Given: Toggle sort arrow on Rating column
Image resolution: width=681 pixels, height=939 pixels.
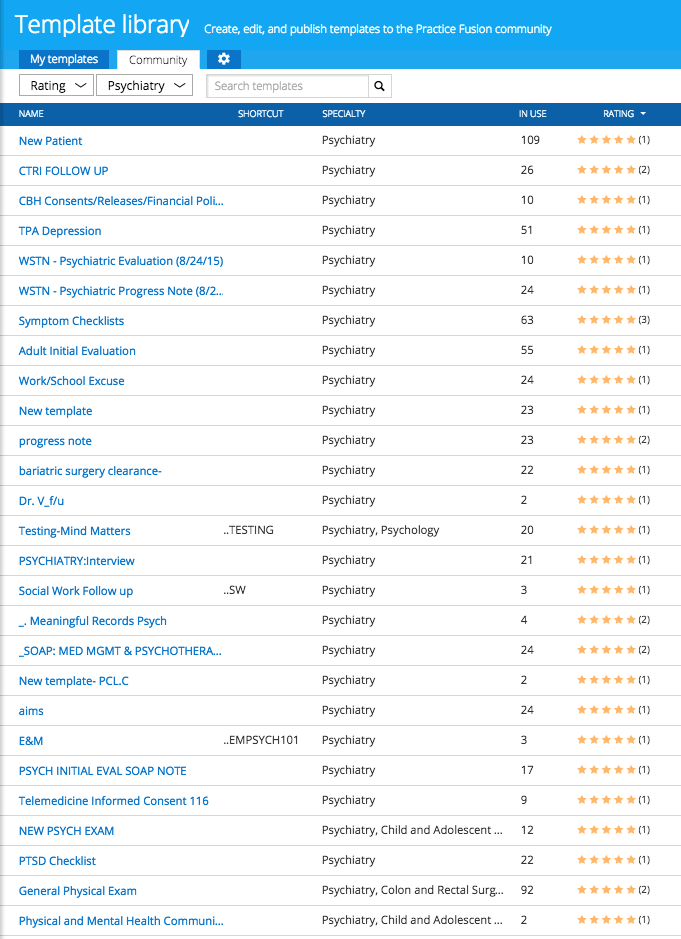Looking at the screenshot, I should pos(643,114).
